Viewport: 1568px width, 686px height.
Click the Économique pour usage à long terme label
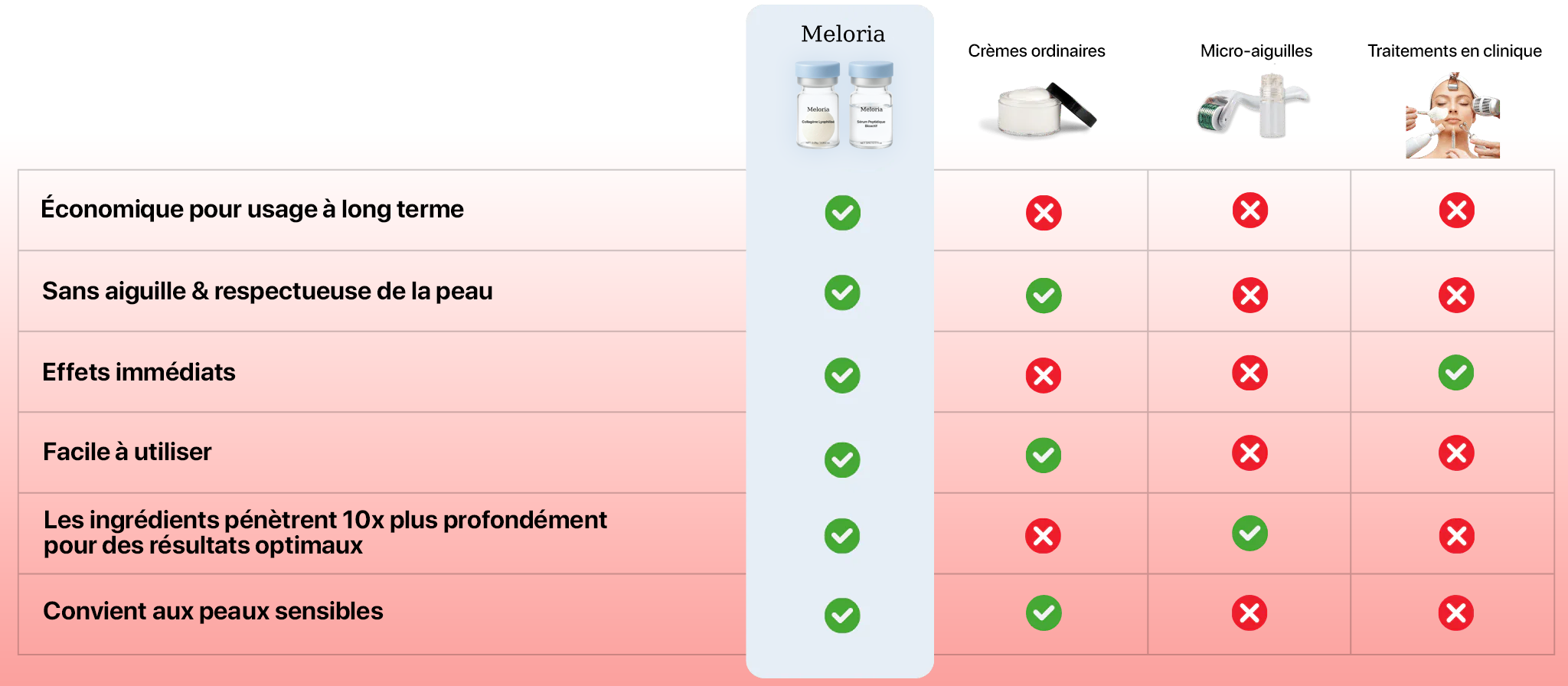click(x=252, y=209)
